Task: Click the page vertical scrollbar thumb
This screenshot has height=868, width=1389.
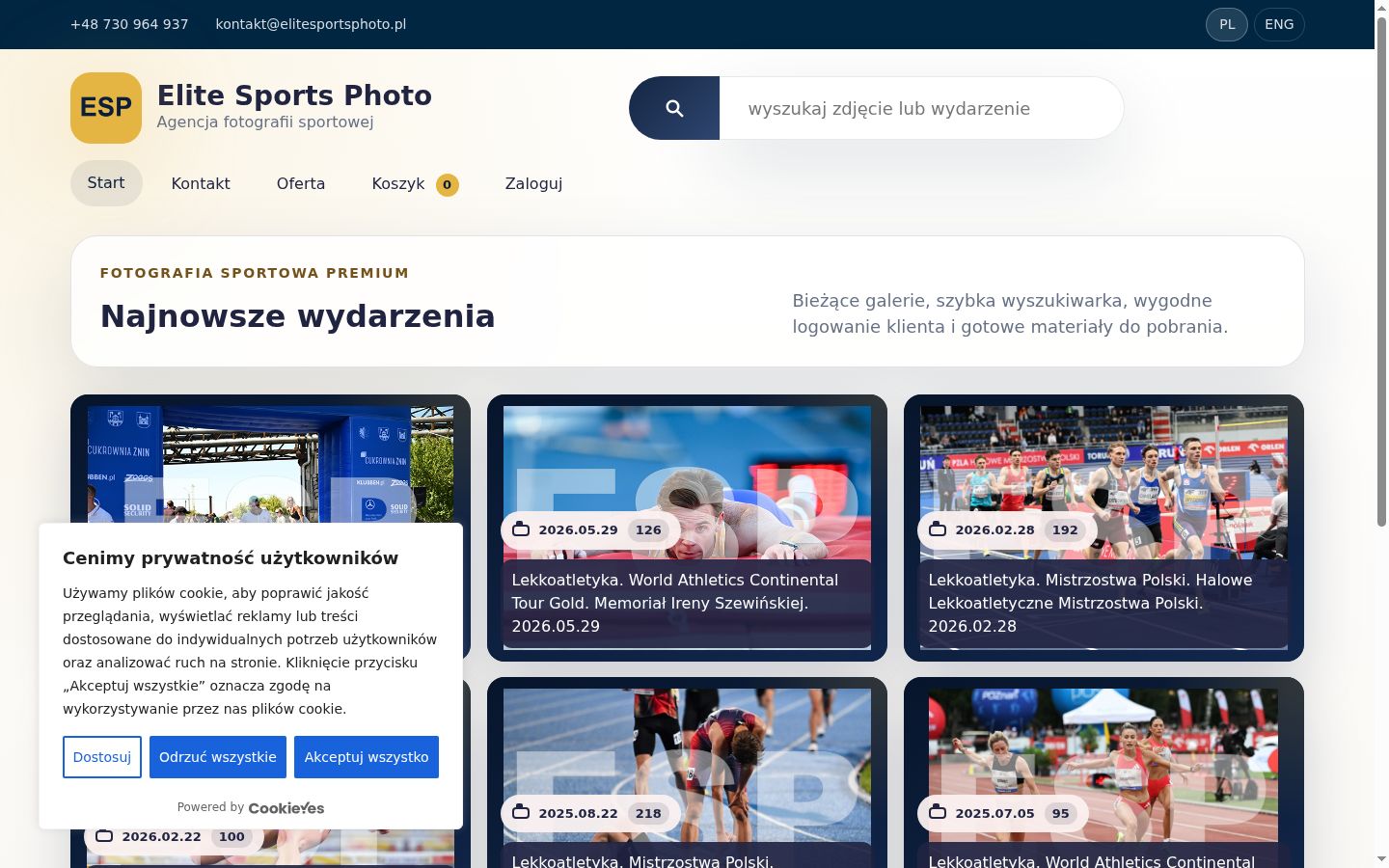Action: [x=1381, y=270]
